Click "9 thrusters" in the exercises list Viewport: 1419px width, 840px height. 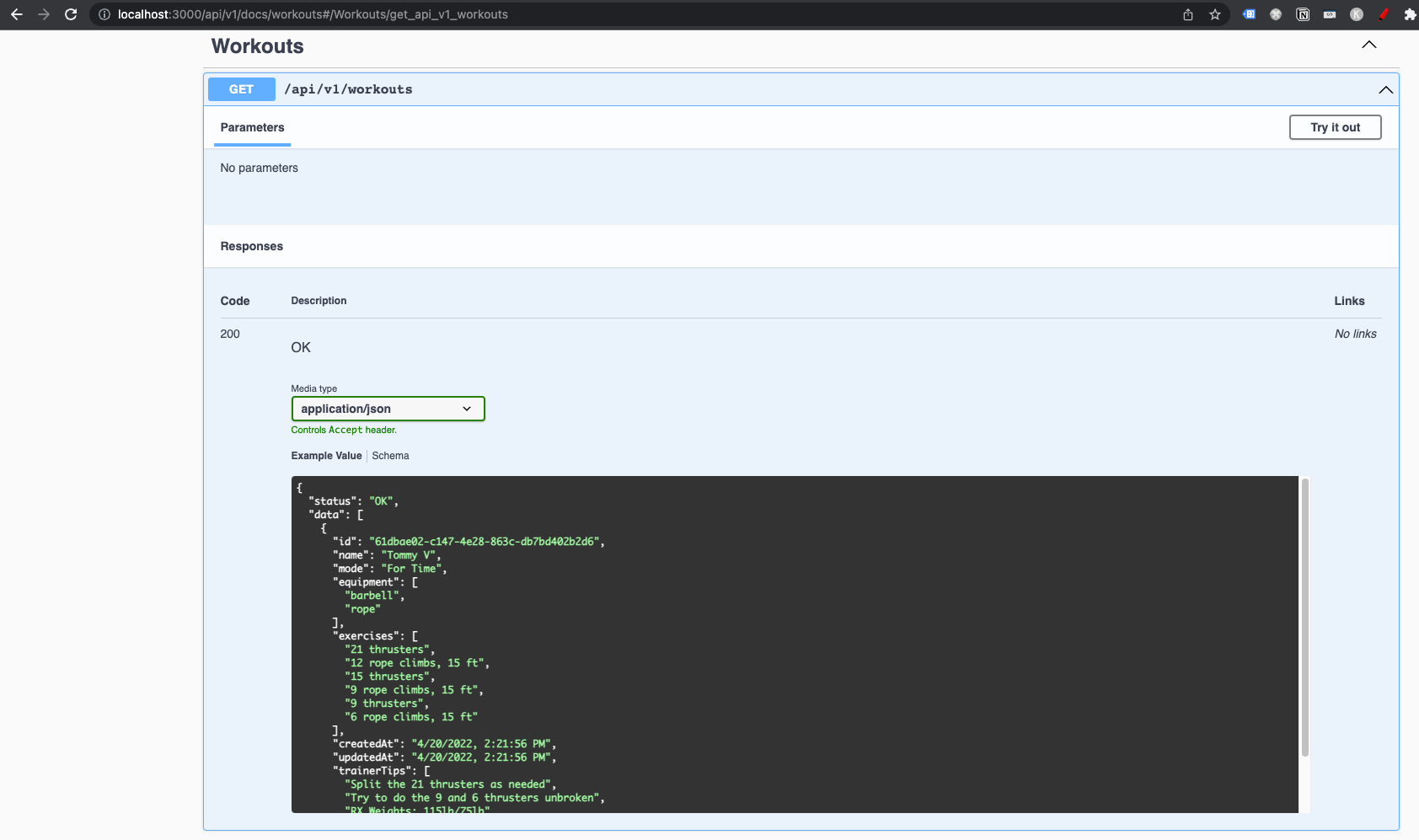tap(383, 704)
